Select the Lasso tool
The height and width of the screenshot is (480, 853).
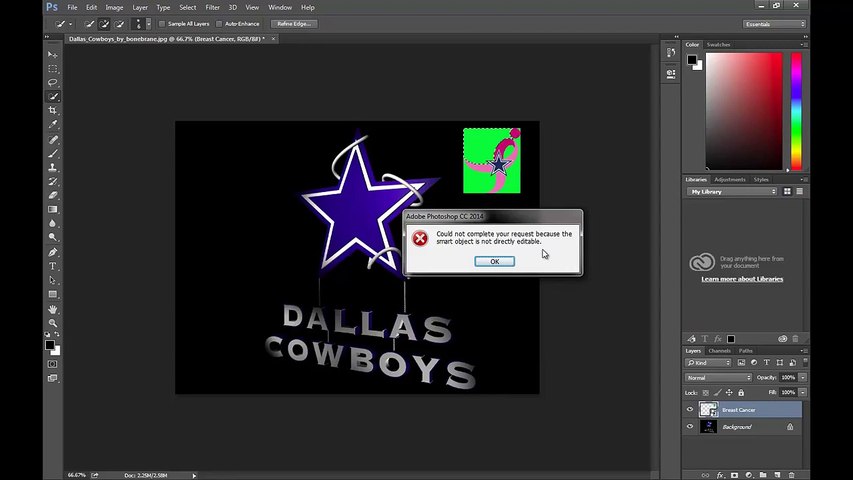53,83
